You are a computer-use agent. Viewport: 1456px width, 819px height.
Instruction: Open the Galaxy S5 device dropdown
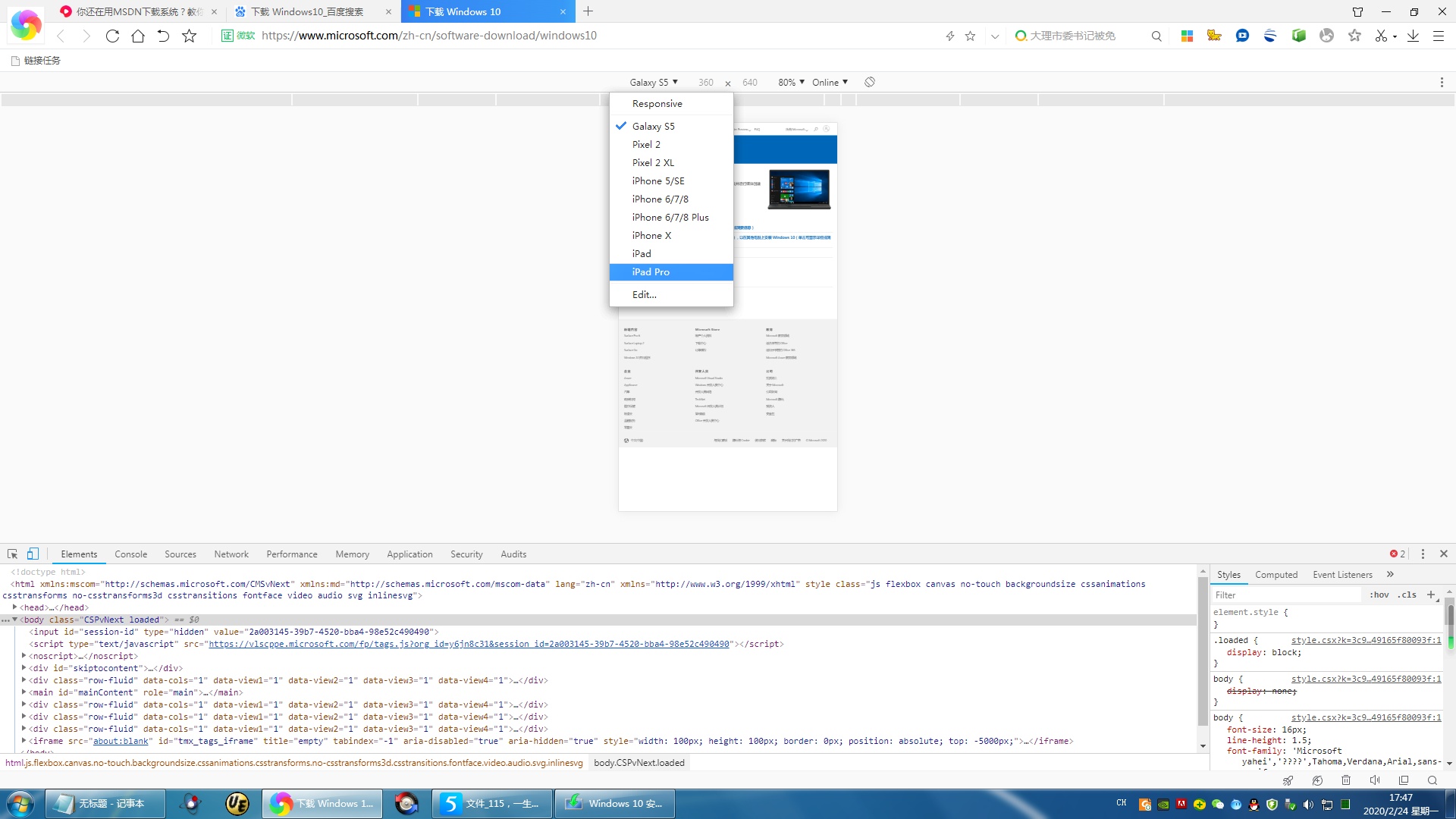654,82
